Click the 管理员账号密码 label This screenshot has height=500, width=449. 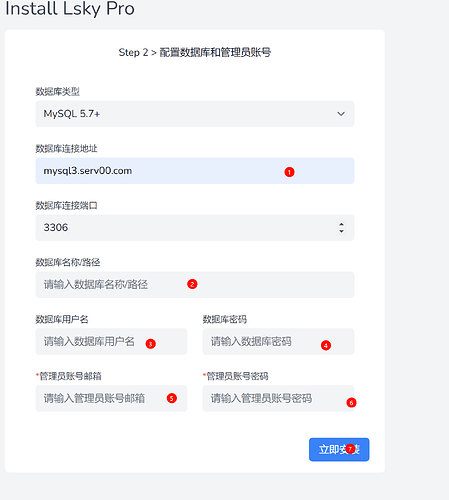tap(236, 376)
